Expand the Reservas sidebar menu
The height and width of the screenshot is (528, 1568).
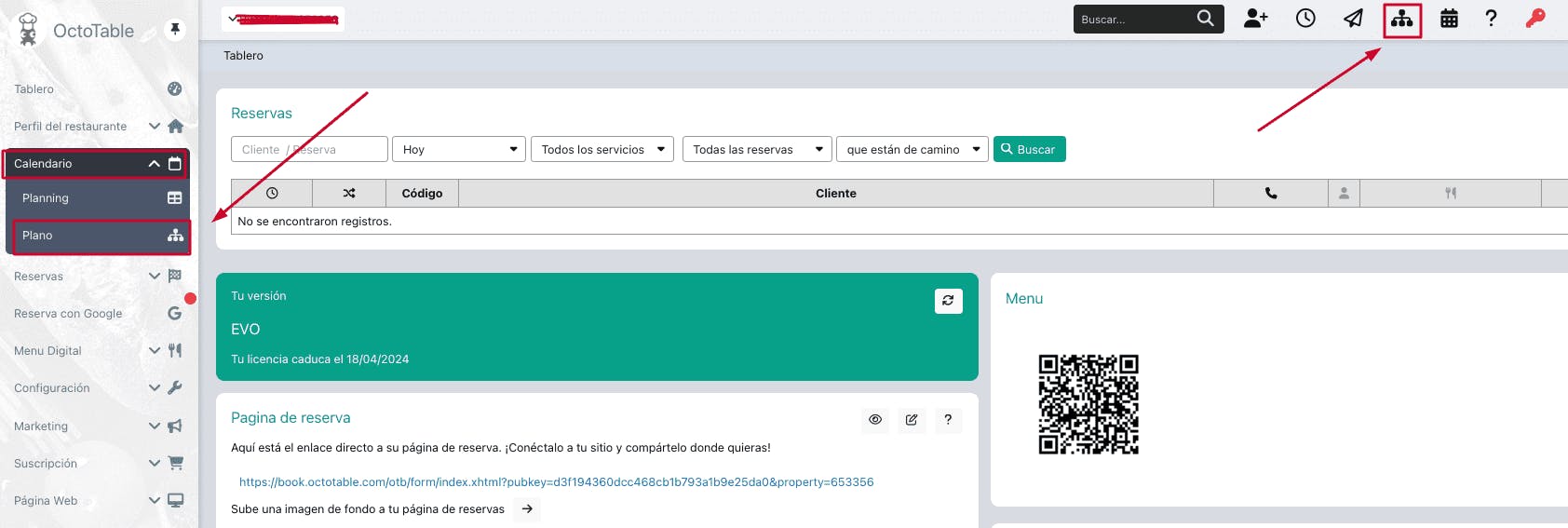pos(155,276)
